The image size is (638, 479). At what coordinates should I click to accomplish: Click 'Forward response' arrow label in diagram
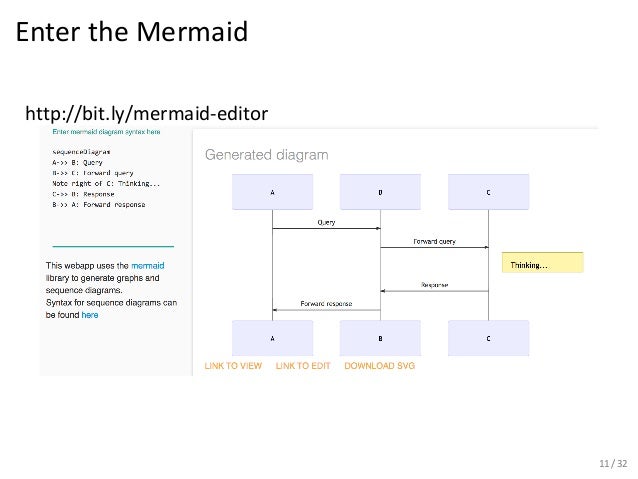pyautogui.click(x=326, y=304)
